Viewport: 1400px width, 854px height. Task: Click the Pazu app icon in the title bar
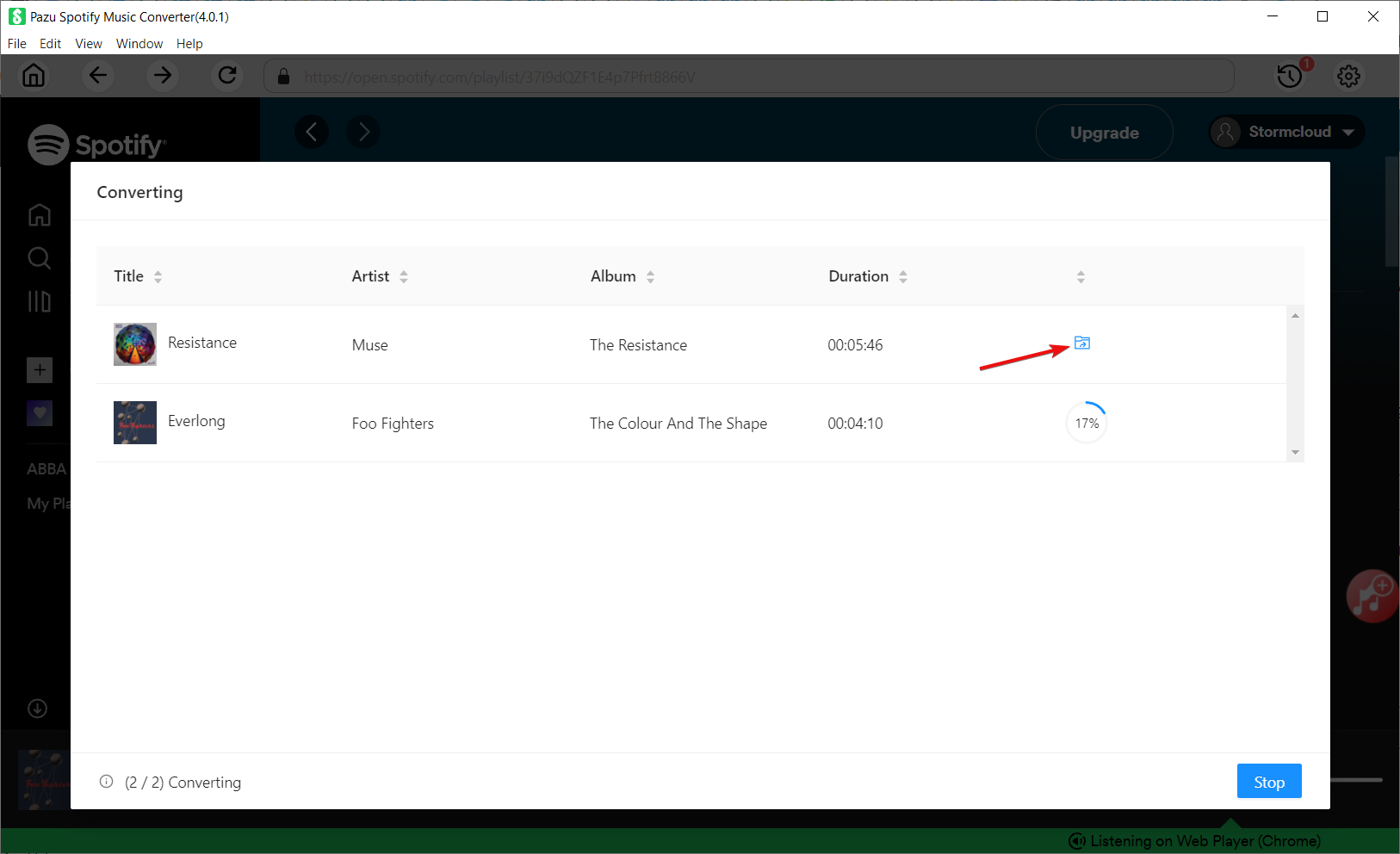click(x=16, y=16)
